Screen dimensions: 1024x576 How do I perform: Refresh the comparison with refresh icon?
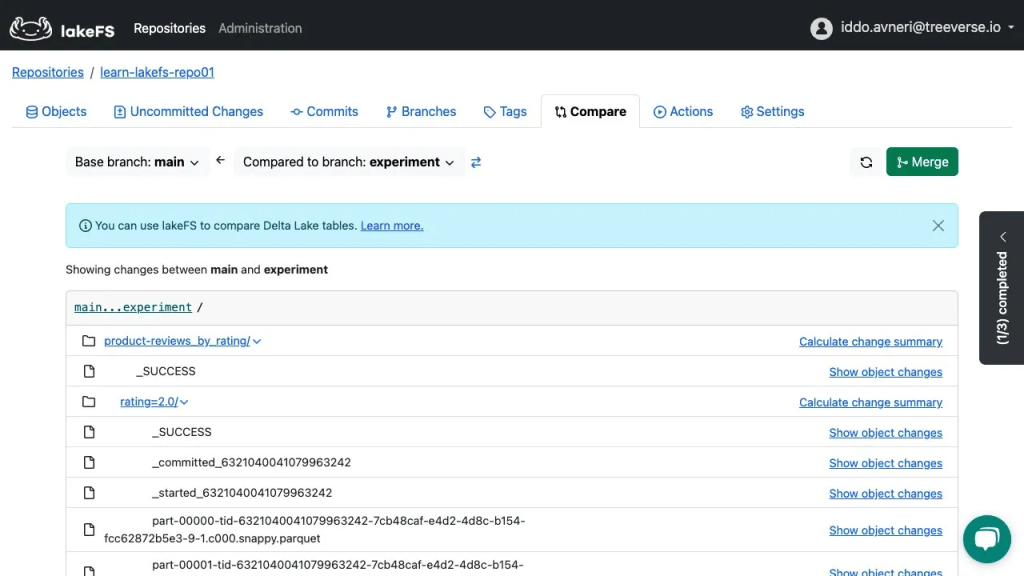pyautogui.click(x=866, y=162)
